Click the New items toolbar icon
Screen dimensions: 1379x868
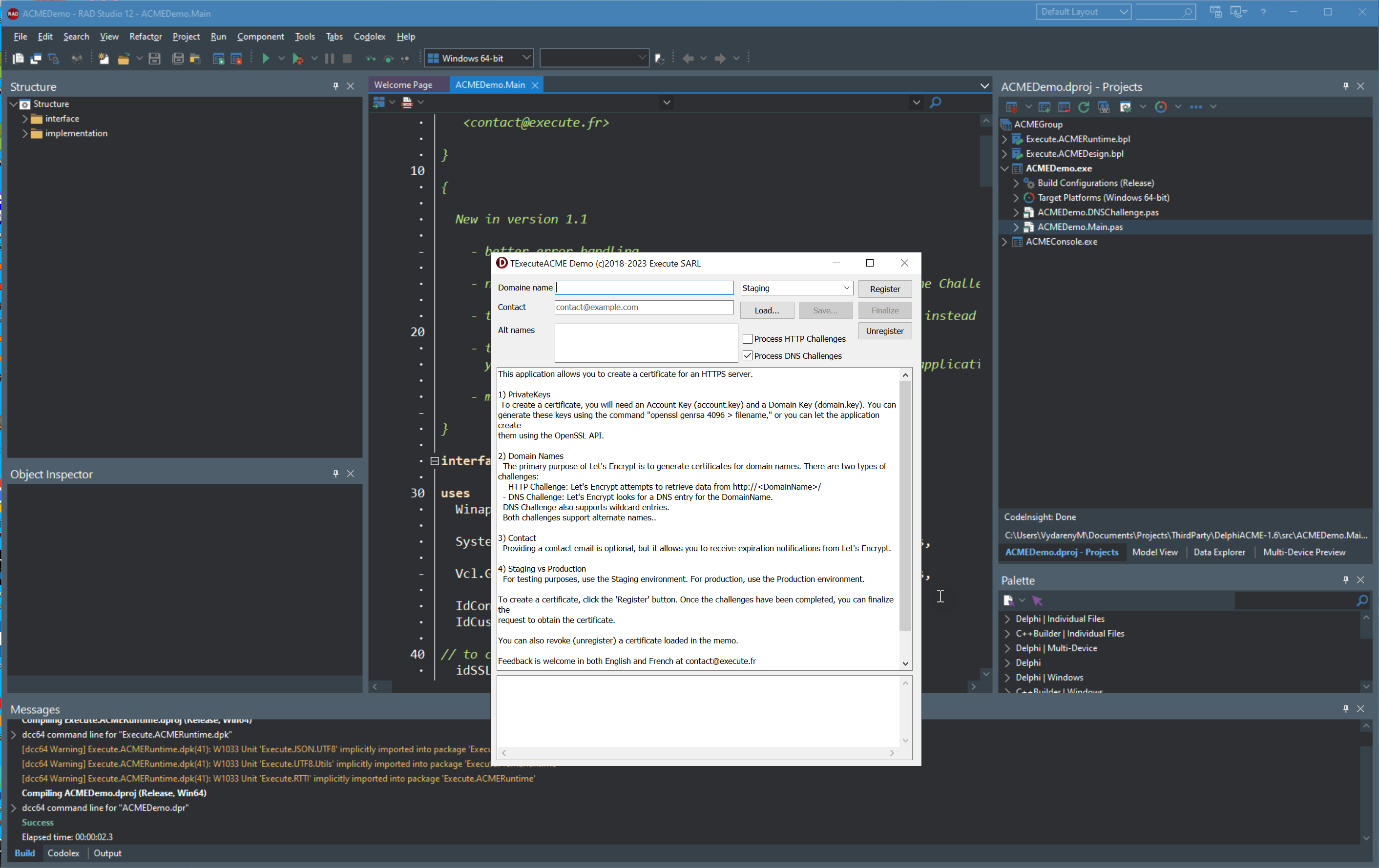(104, 59)
